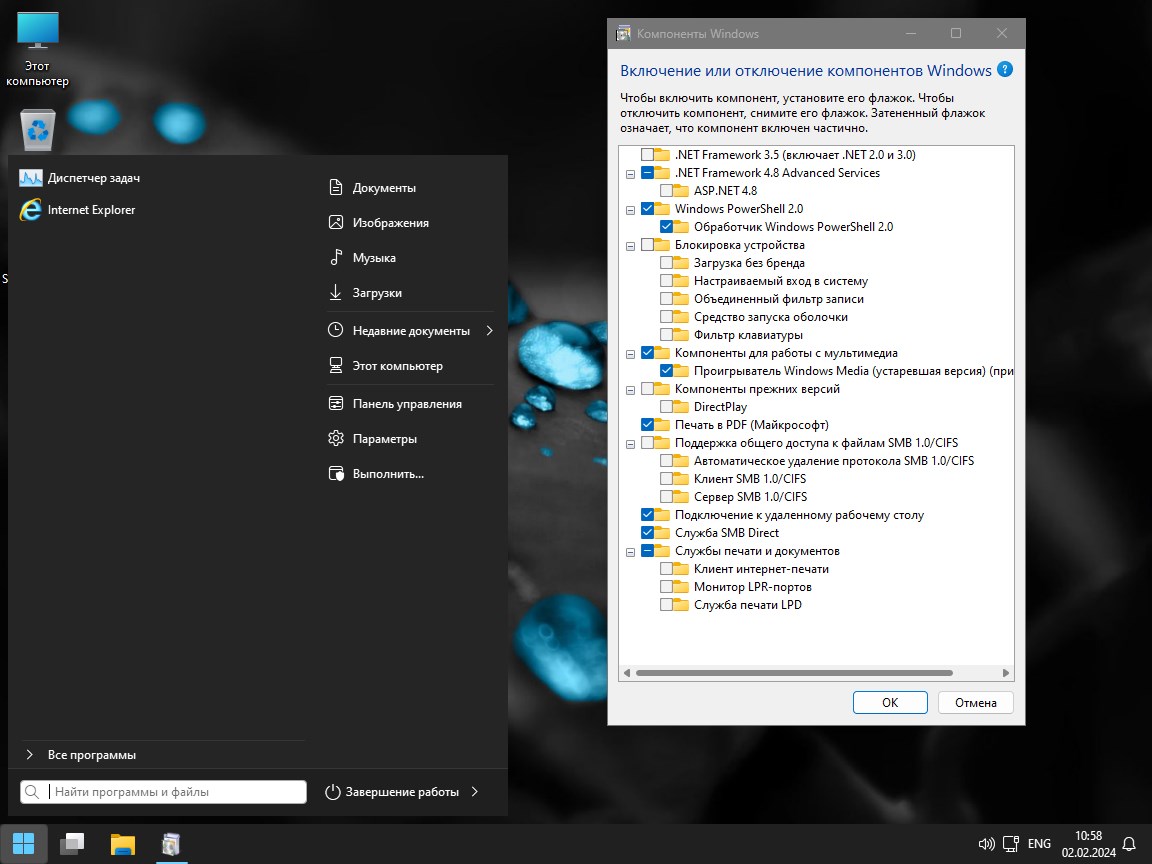Collapse the Windows PowerShell 2.0 tree node
1152x864 pixels.
[x=630, y=210]
